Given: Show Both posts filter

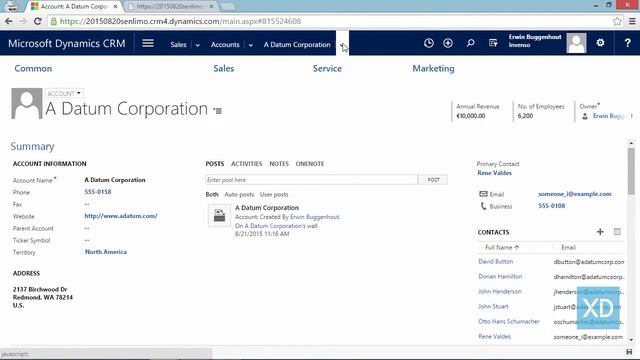Looking at the screenshot, I should [212, 194].
